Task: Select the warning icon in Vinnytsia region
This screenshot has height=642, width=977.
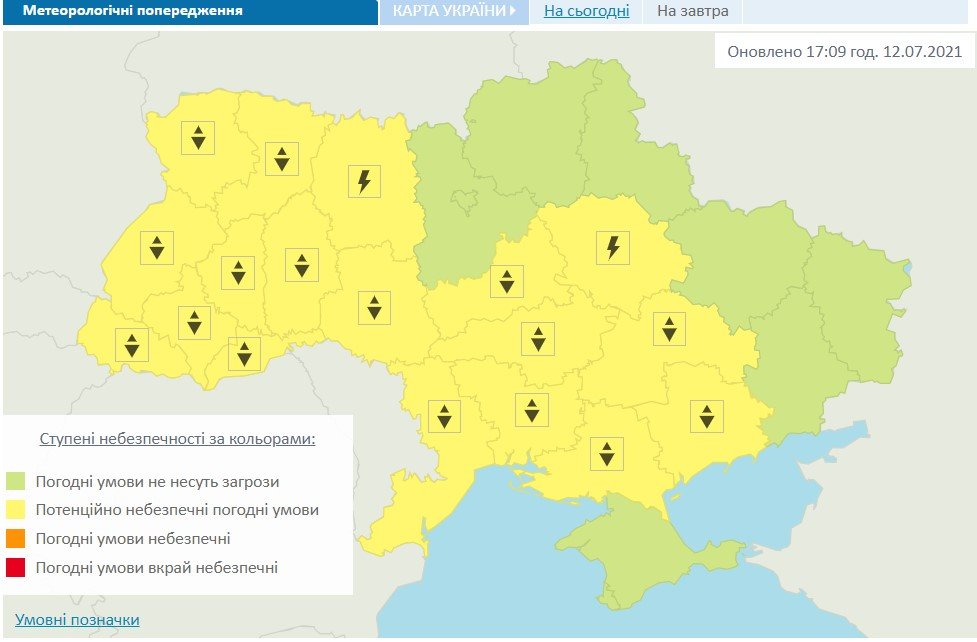Action: click(374, 307)
